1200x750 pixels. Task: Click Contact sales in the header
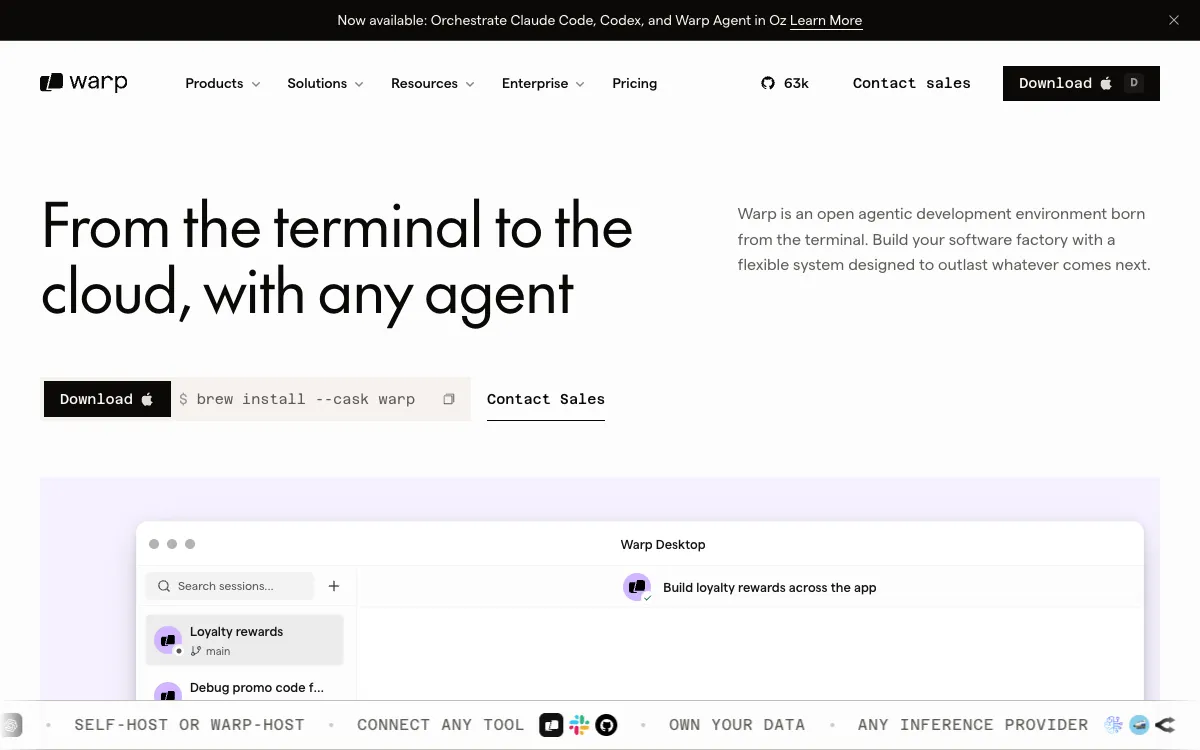point(911,83)
